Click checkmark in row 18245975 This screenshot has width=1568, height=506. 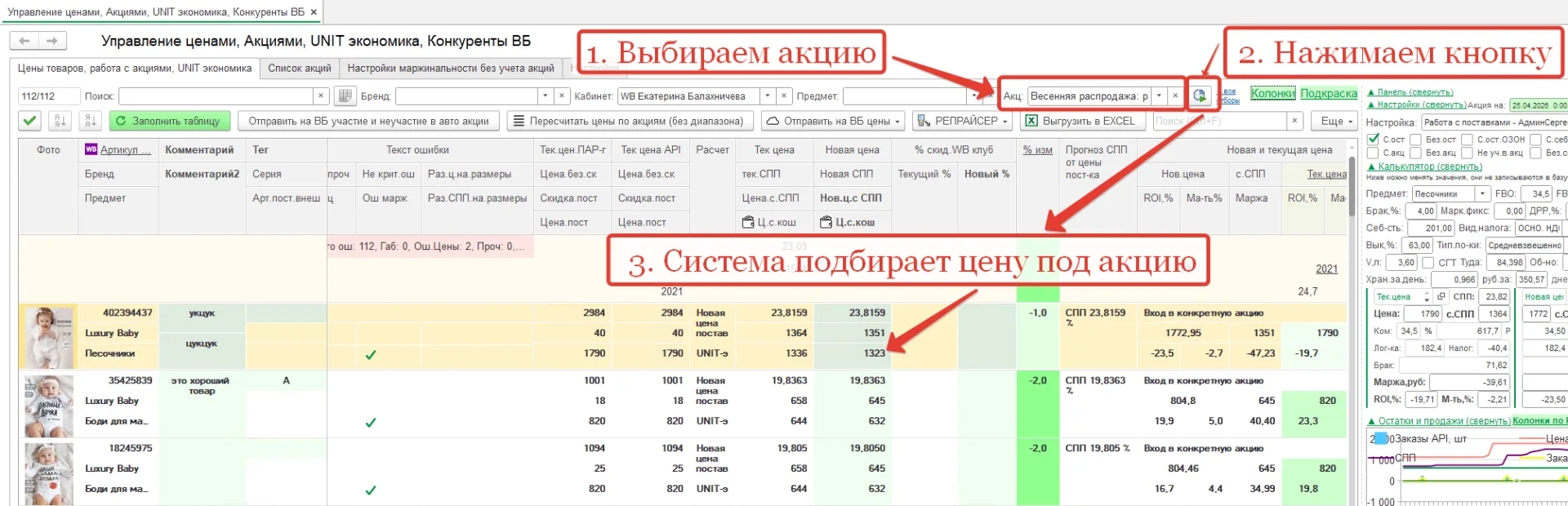[x=371, y=490]
